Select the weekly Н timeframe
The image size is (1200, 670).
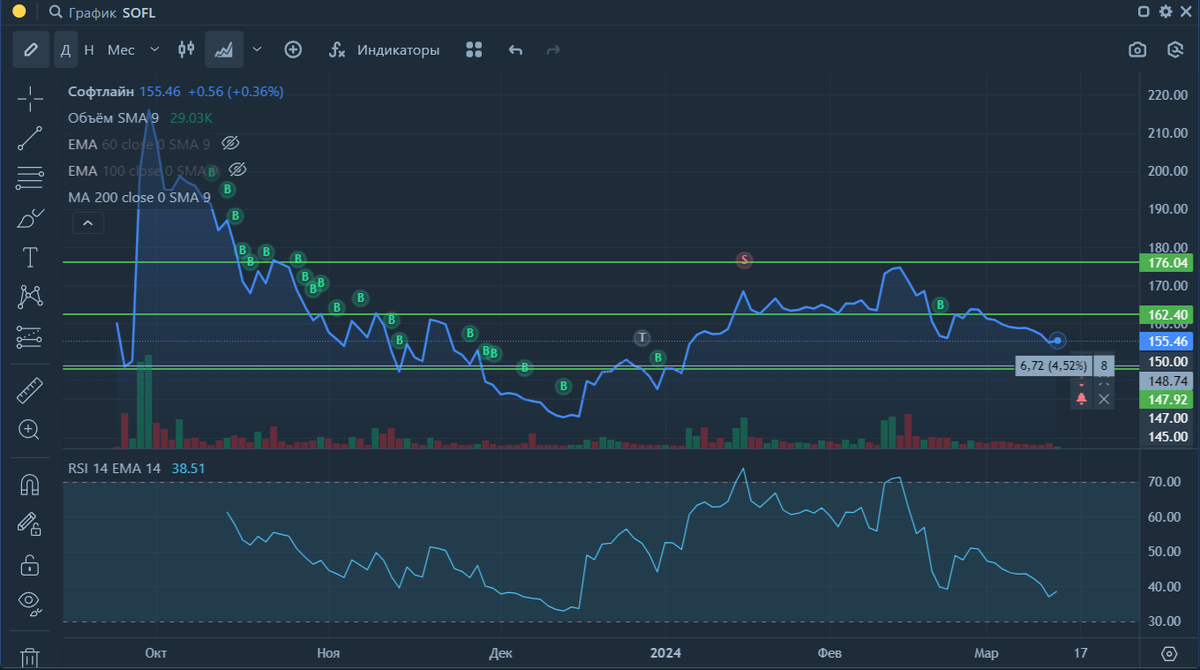[x=89, y=49]
